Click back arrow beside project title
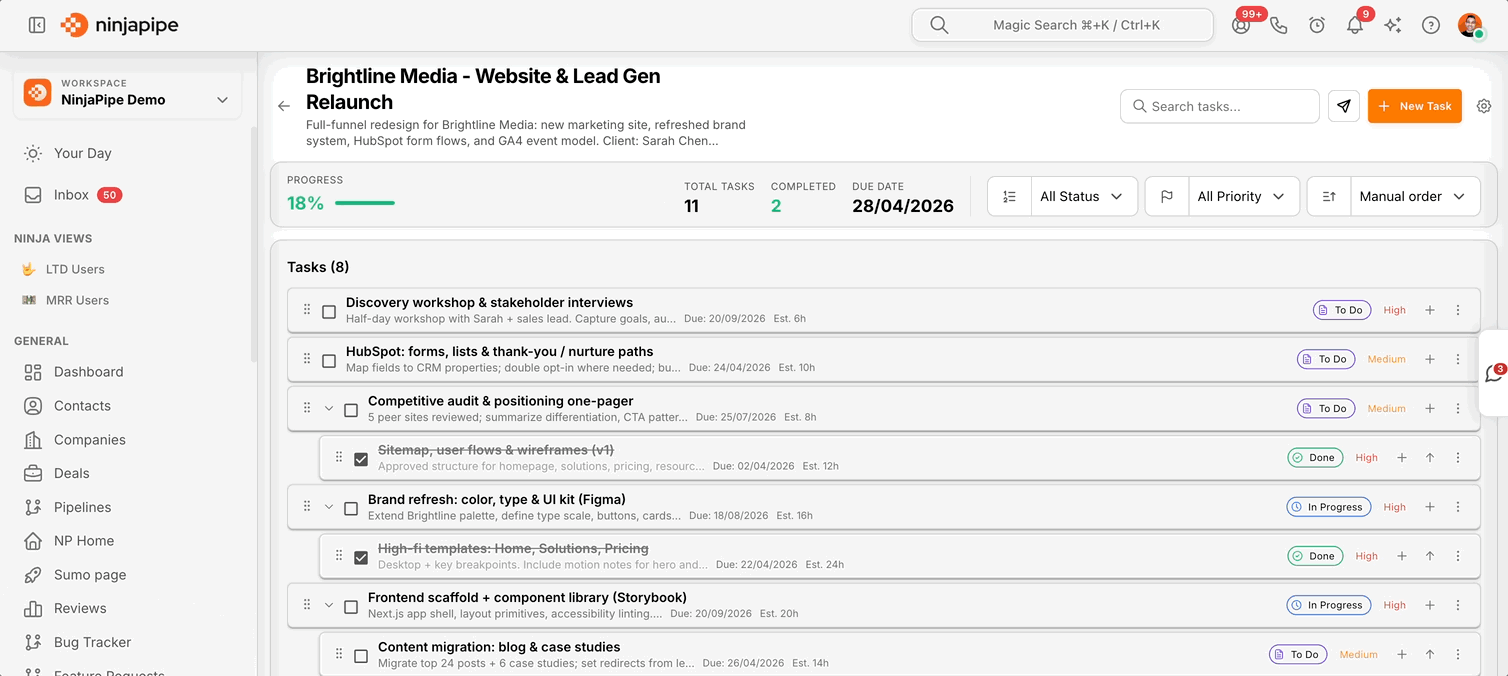This screenshot has width=1508, height=676. tap(284, 106)
